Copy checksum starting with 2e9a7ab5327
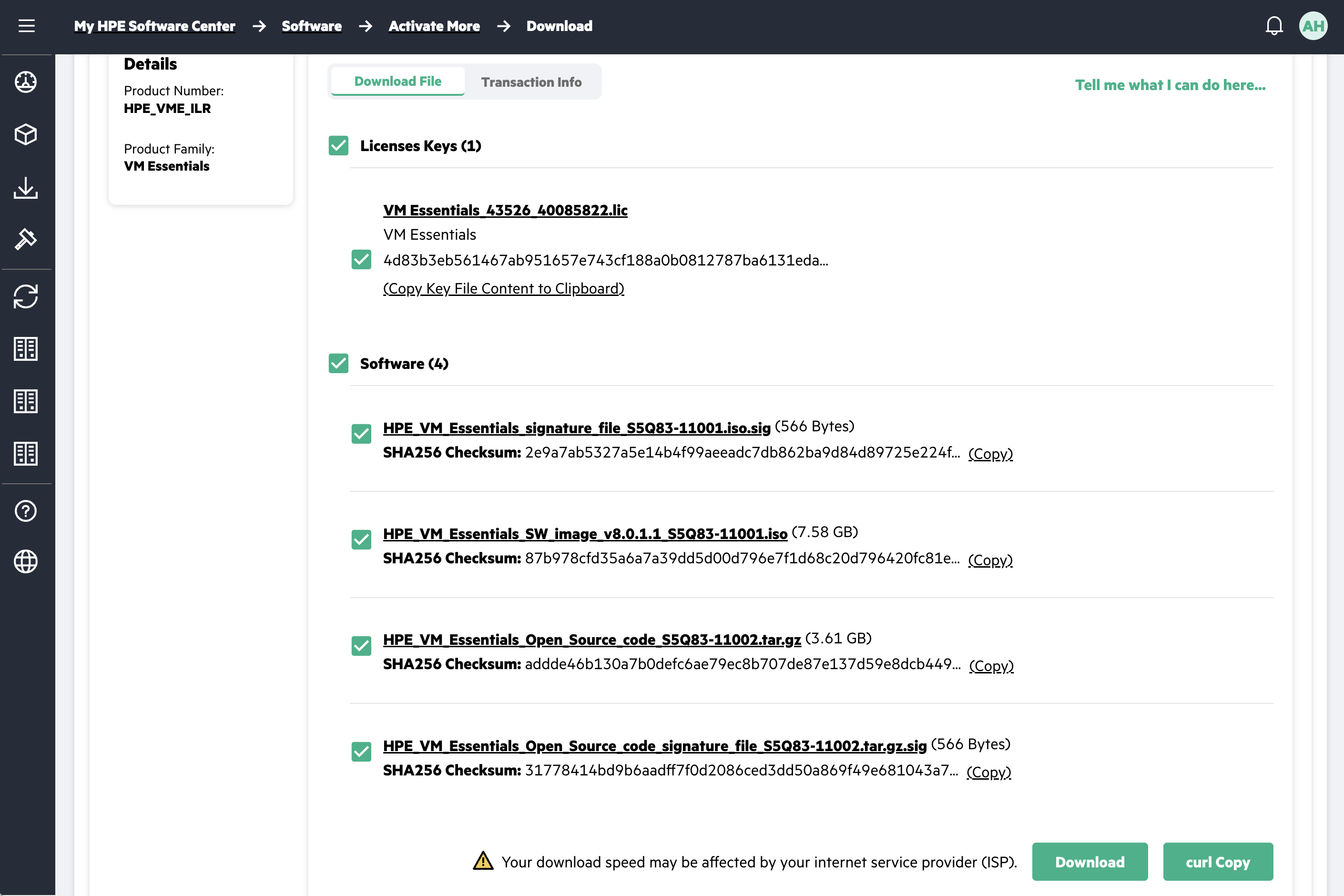Viewport: 1344px width, 896px height. [990, 454]
